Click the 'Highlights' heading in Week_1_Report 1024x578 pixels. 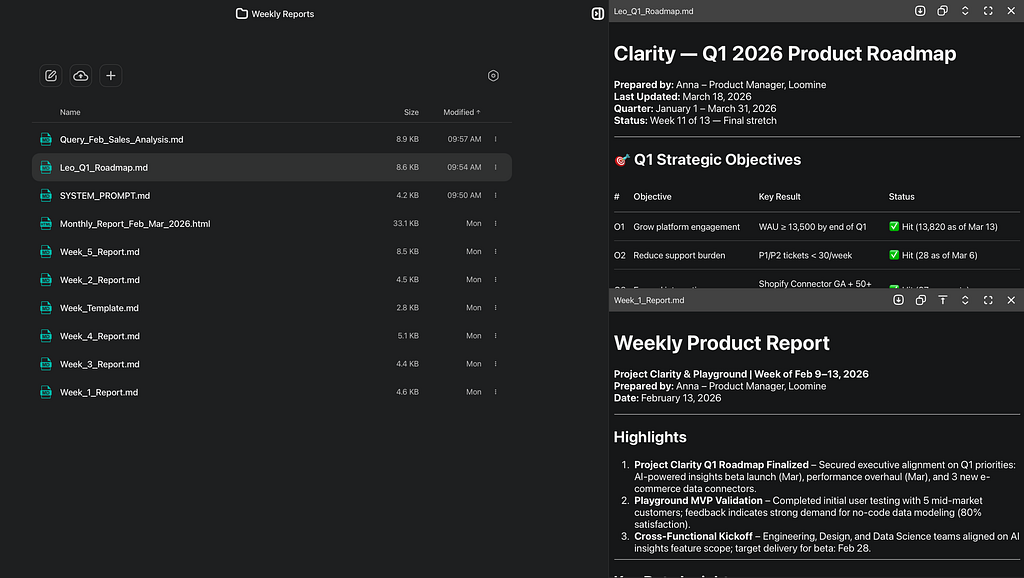tap(650, 437)
